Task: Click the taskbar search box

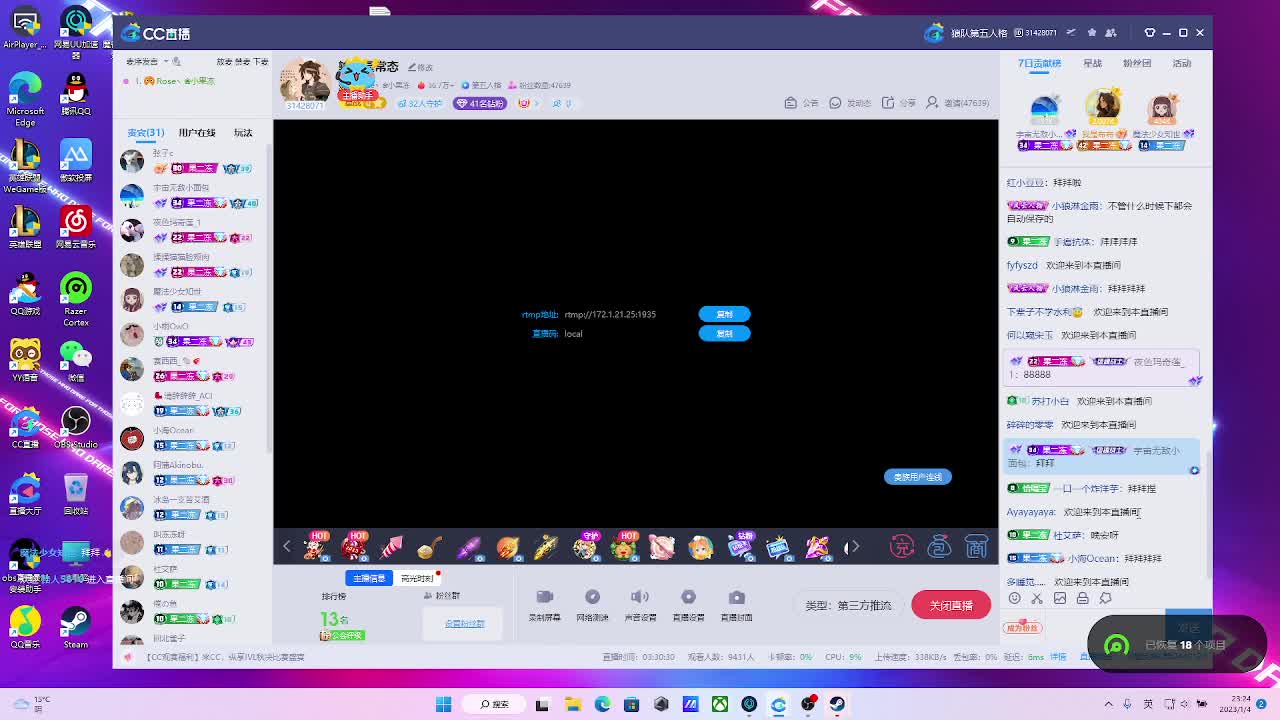Action: point(494,704)
